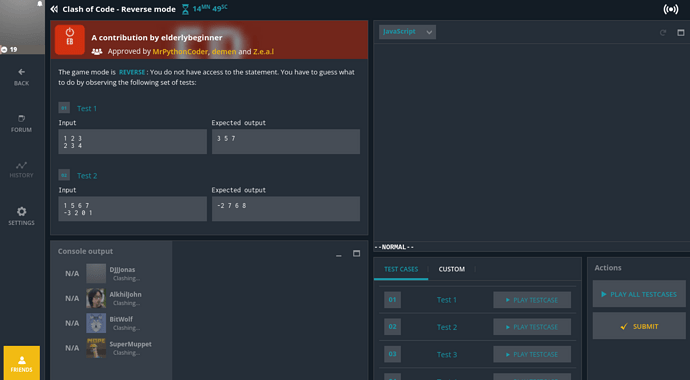Image resolution: width=690 pixels, height=380 pixels.
Task: Select Test 1 in the test cases list
Action: (447, 300)
